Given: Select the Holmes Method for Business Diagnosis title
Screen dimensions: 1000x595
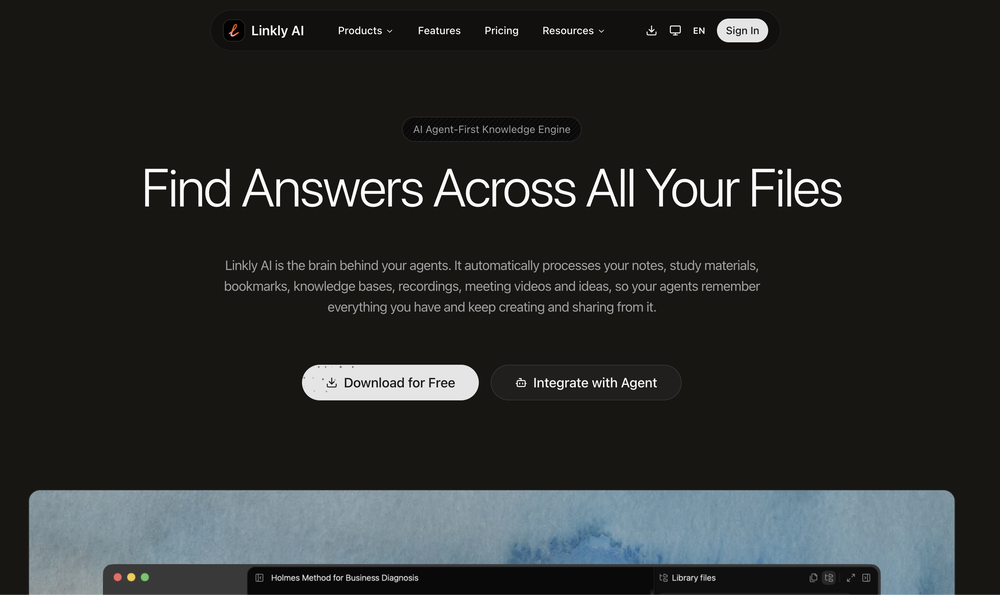Looking at the screenshot, I should point(344,578).
